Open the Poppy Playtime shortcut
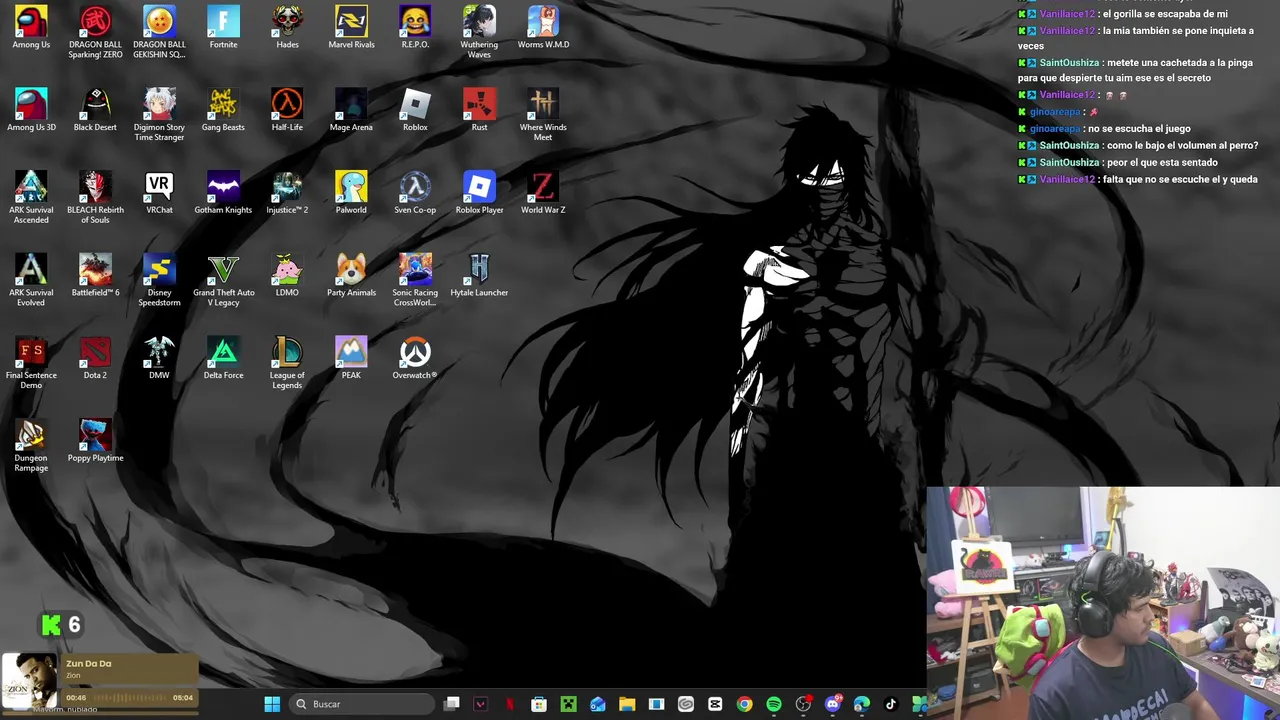 95,442
